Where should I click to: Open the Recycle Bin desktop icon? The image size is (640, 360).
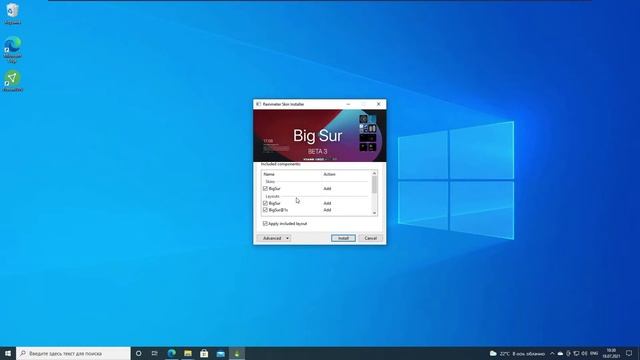click(x=13, y=13)
